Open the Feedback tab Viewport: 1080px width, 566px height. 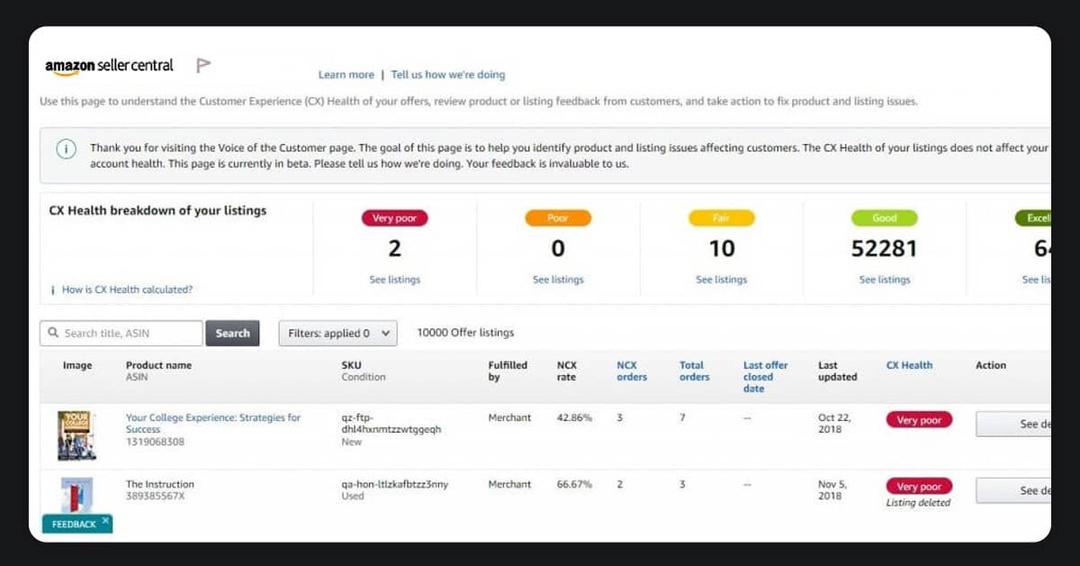click(74, 524)
